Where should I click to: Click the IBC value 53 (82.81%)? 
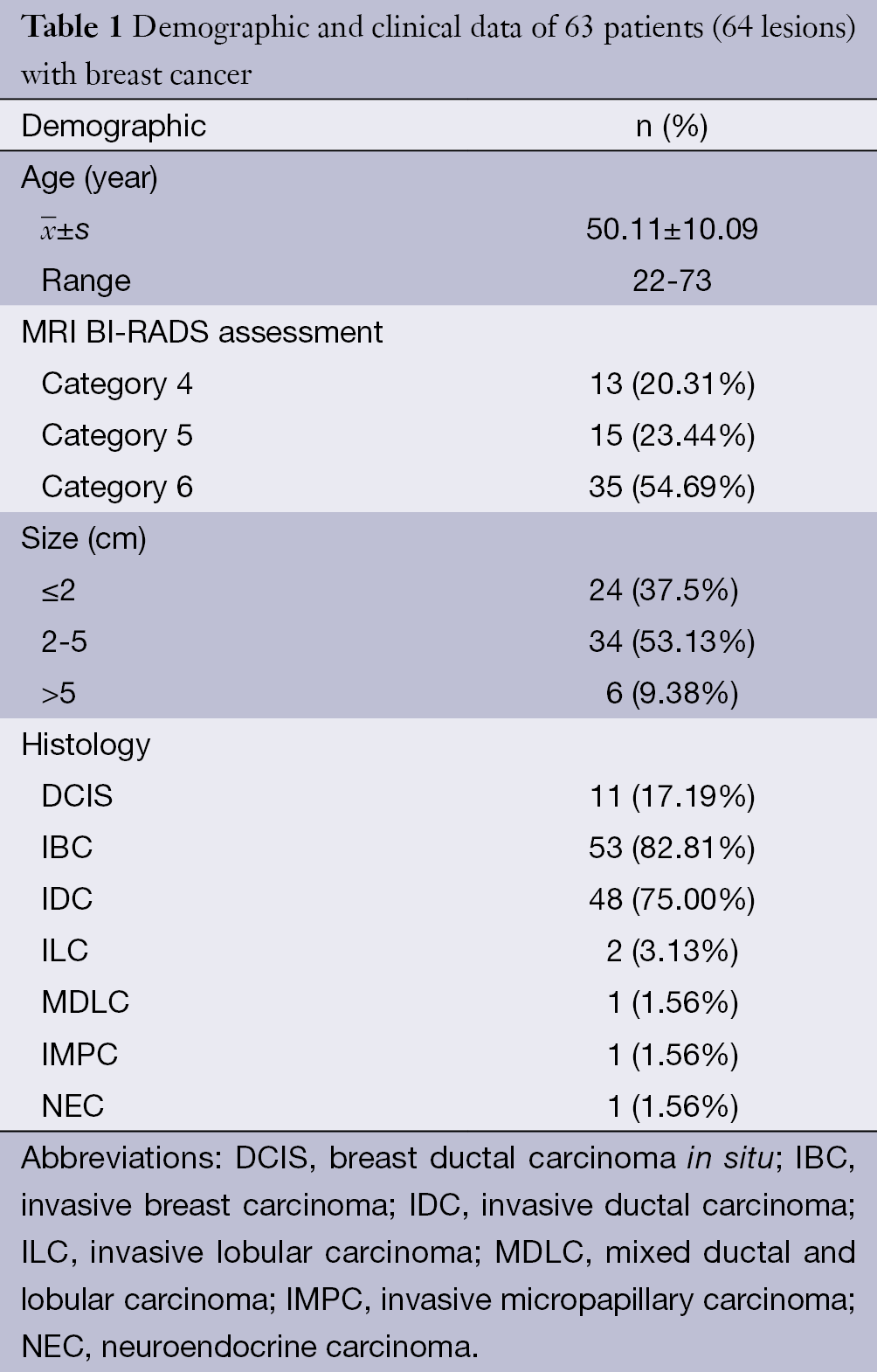tap(672, 848)
